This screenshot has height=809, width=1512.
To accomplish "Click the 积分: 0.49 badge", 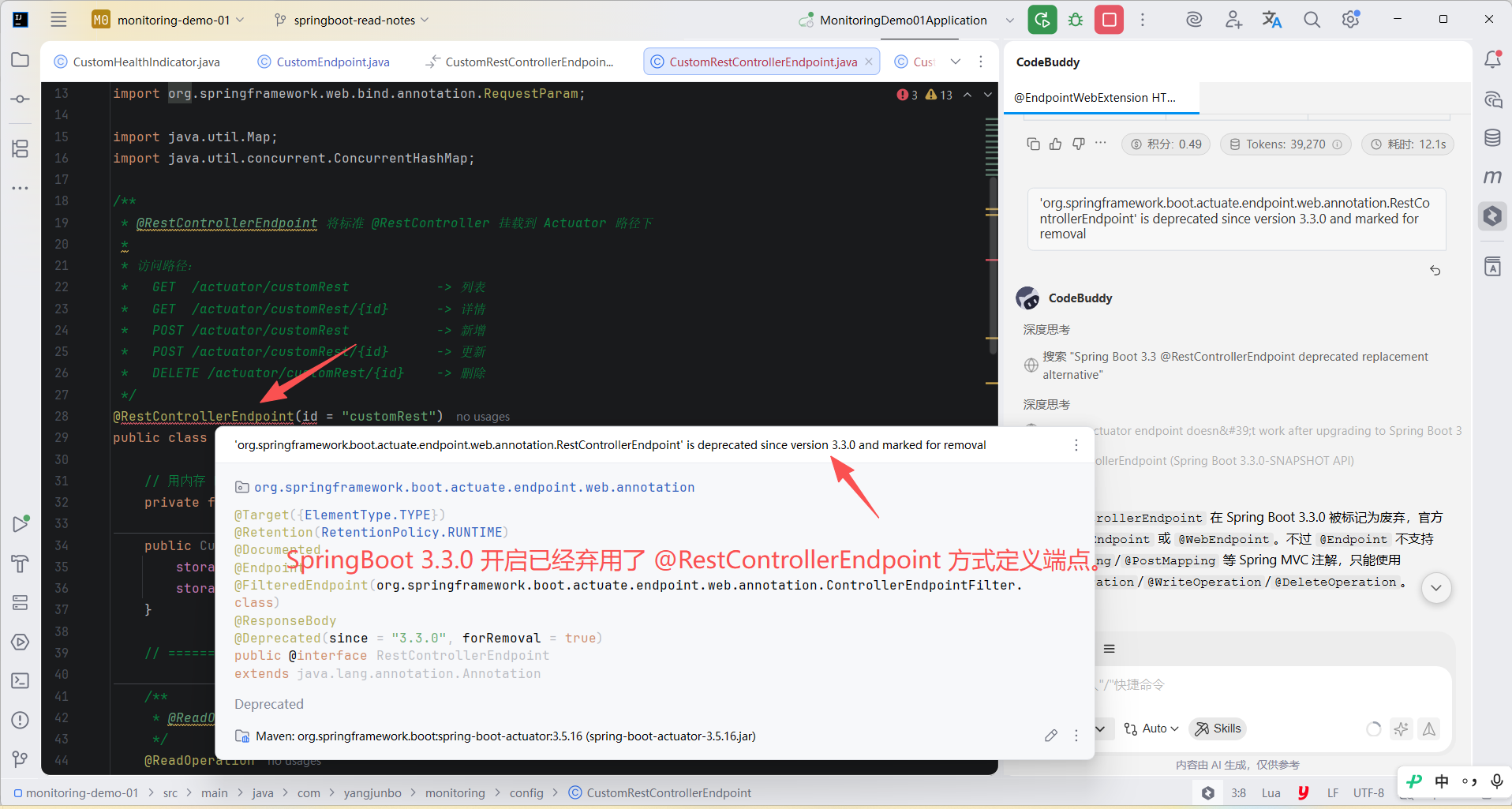I will coord(1166,144).
